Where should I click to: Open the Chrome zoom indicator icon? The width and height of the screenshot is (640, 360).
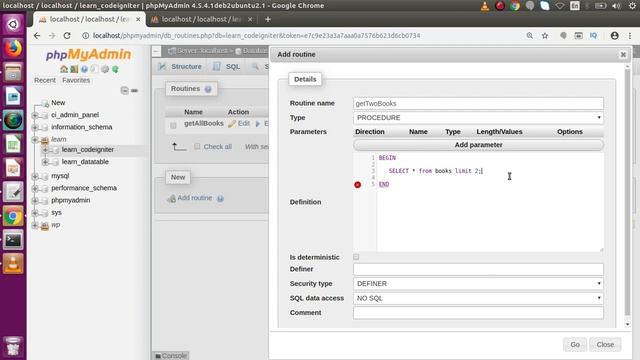pyautogui.click(x=530, y=36)
